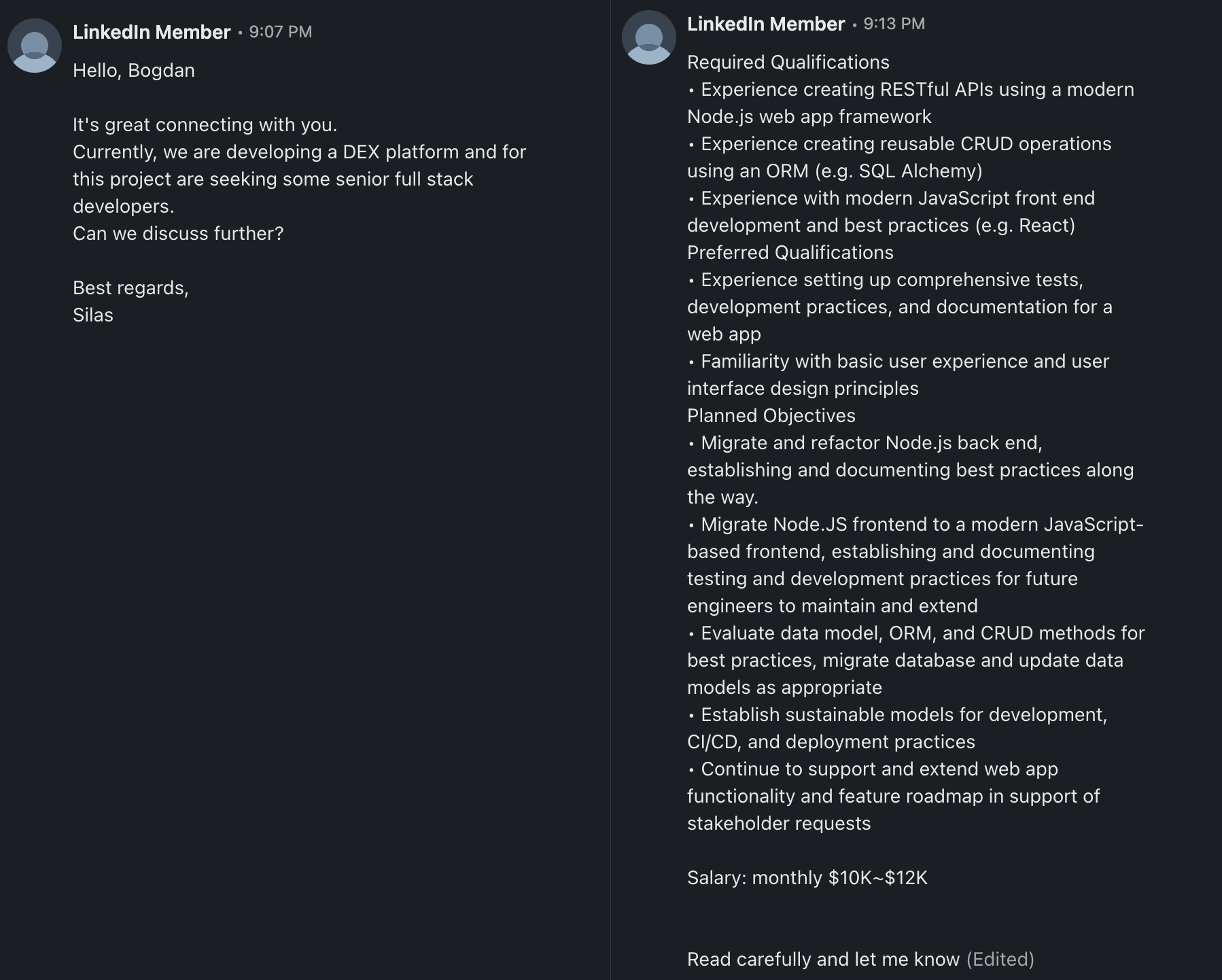Click the "Node.js web app framework" line
The width and height of the screenshot is (1222, 980).
click(809, 117)
